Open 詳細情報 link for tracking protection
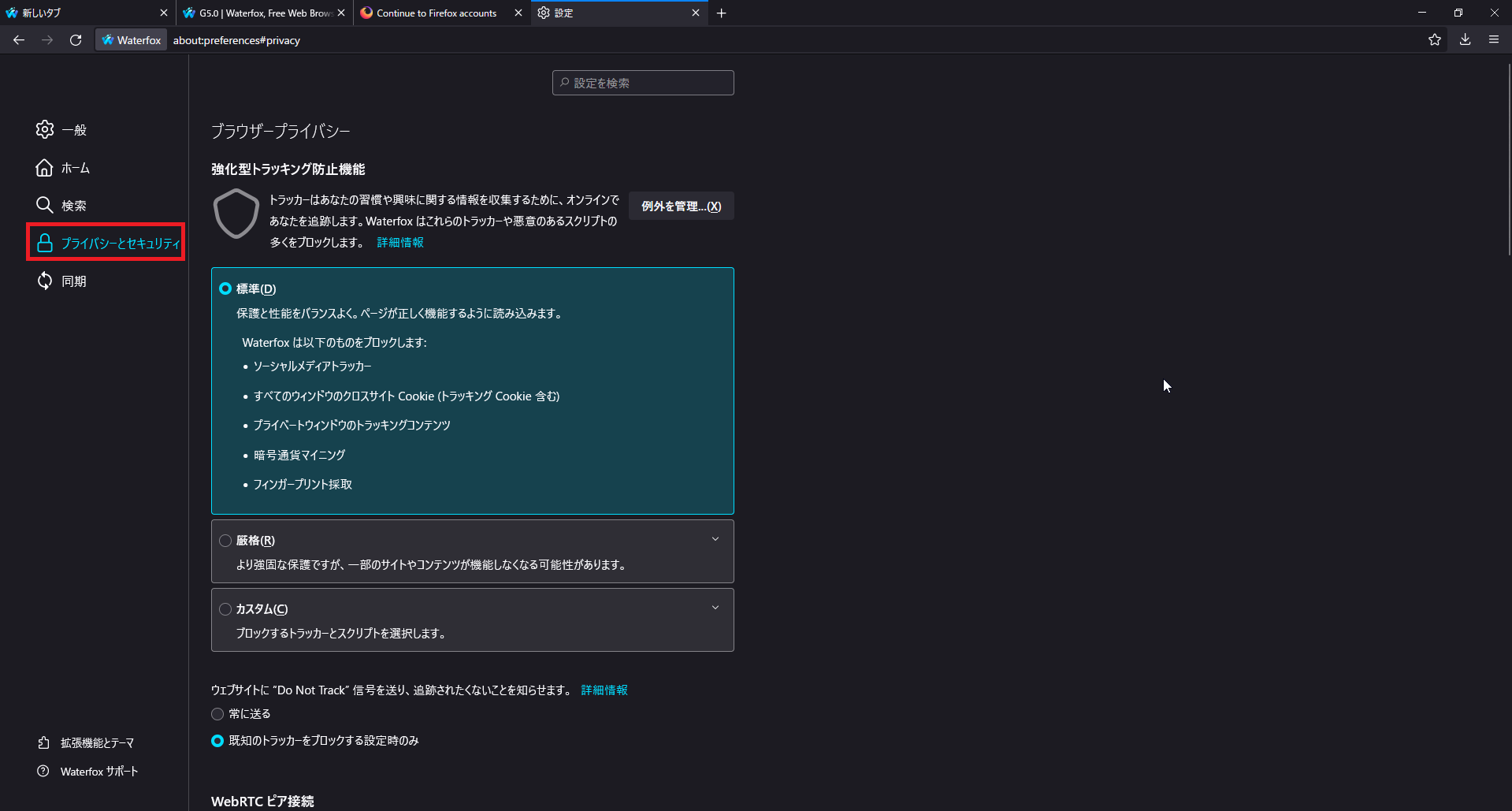Image resolution: width=1512 pixels, height=811 pixels. [x=400, y=243]
